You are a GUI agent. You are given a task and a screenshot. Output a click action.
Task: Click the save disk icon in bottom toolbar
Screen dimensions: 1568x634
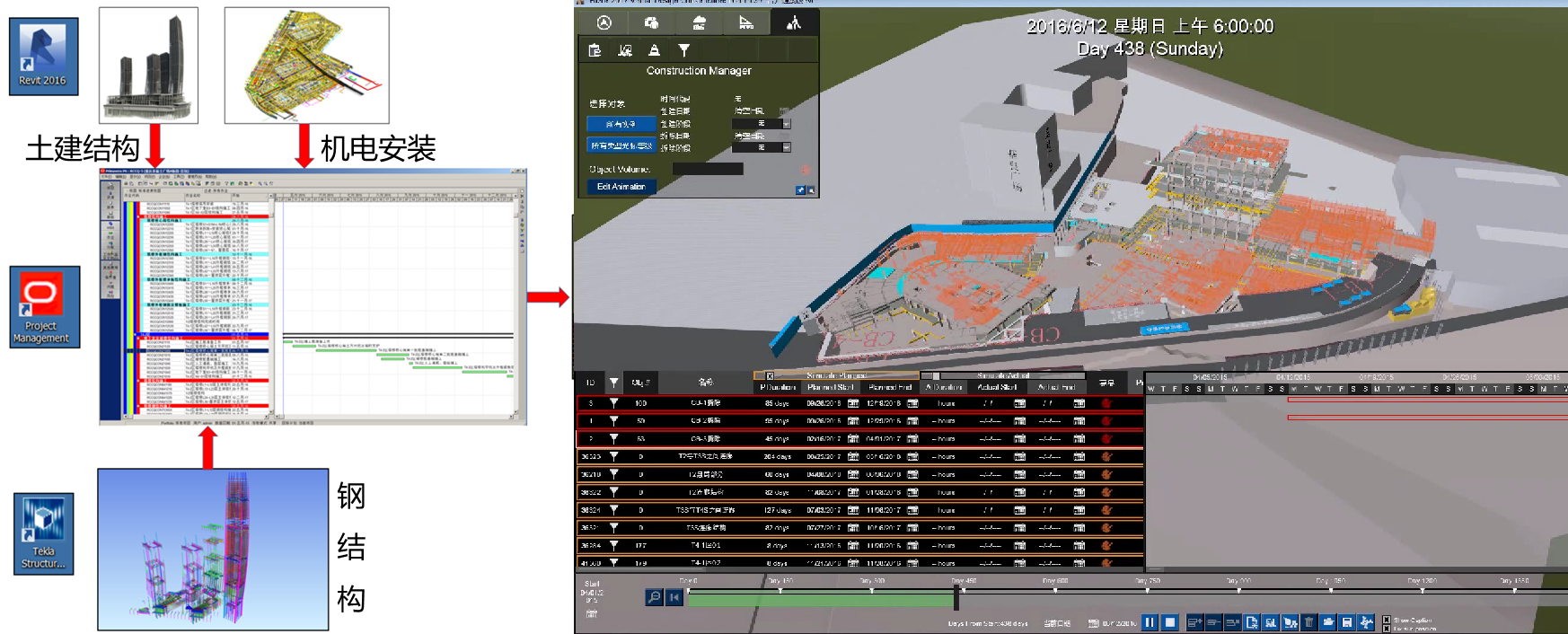point(1346,622)
